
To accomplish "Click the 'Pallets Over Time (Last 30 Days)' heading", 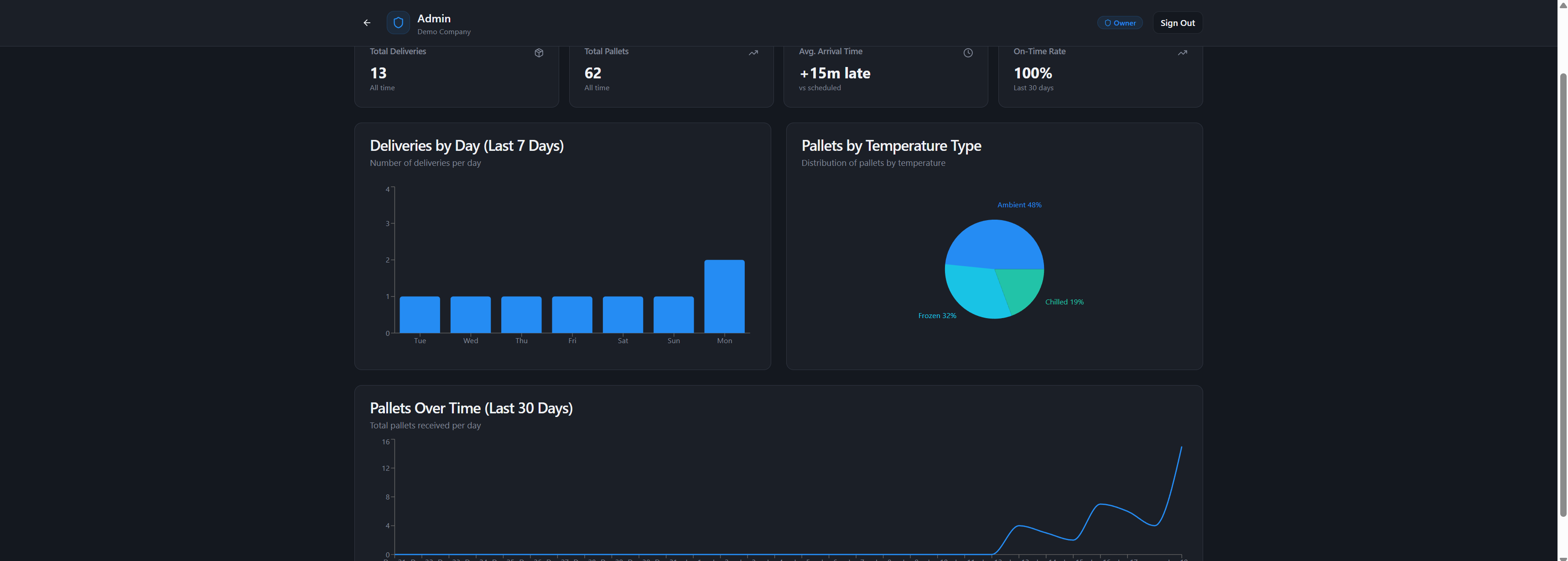I will 471,408.
